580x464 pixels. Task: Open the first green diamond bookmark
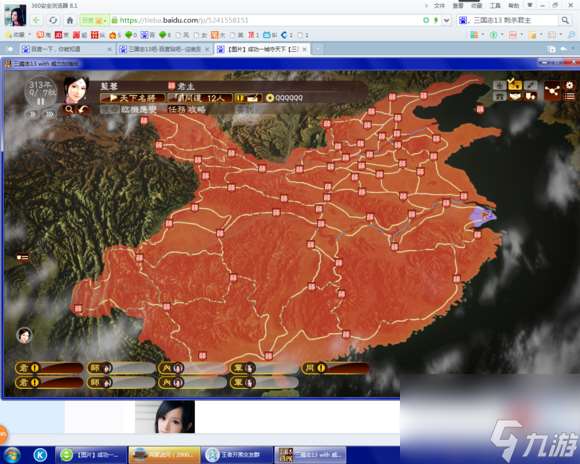point(129,35)
